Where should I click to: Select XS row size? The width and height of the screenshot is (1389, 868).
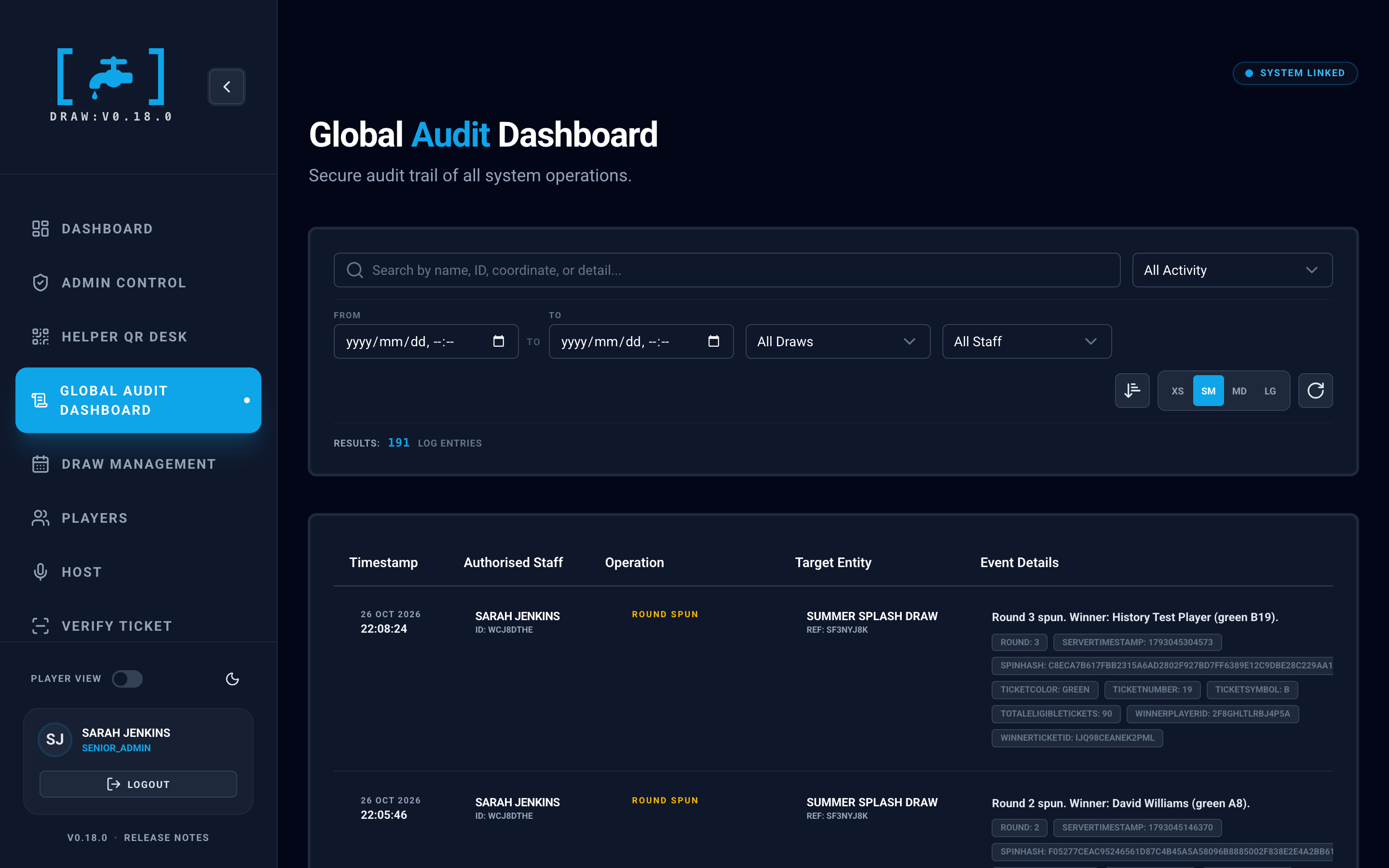(x=1177, y=391)
